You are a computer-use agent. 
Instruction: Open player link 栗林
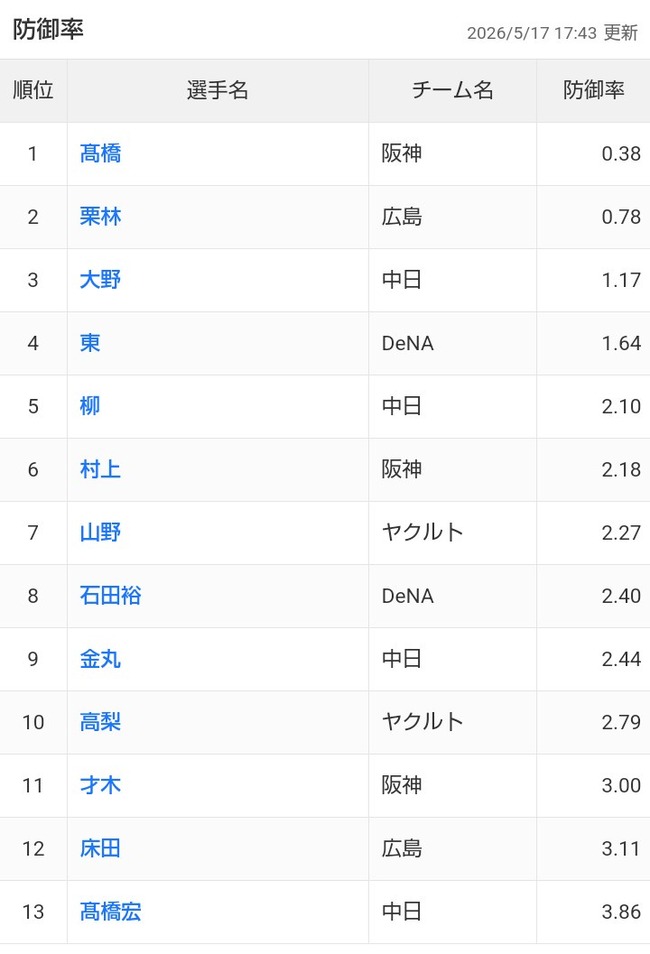click(x=100, y=217)
